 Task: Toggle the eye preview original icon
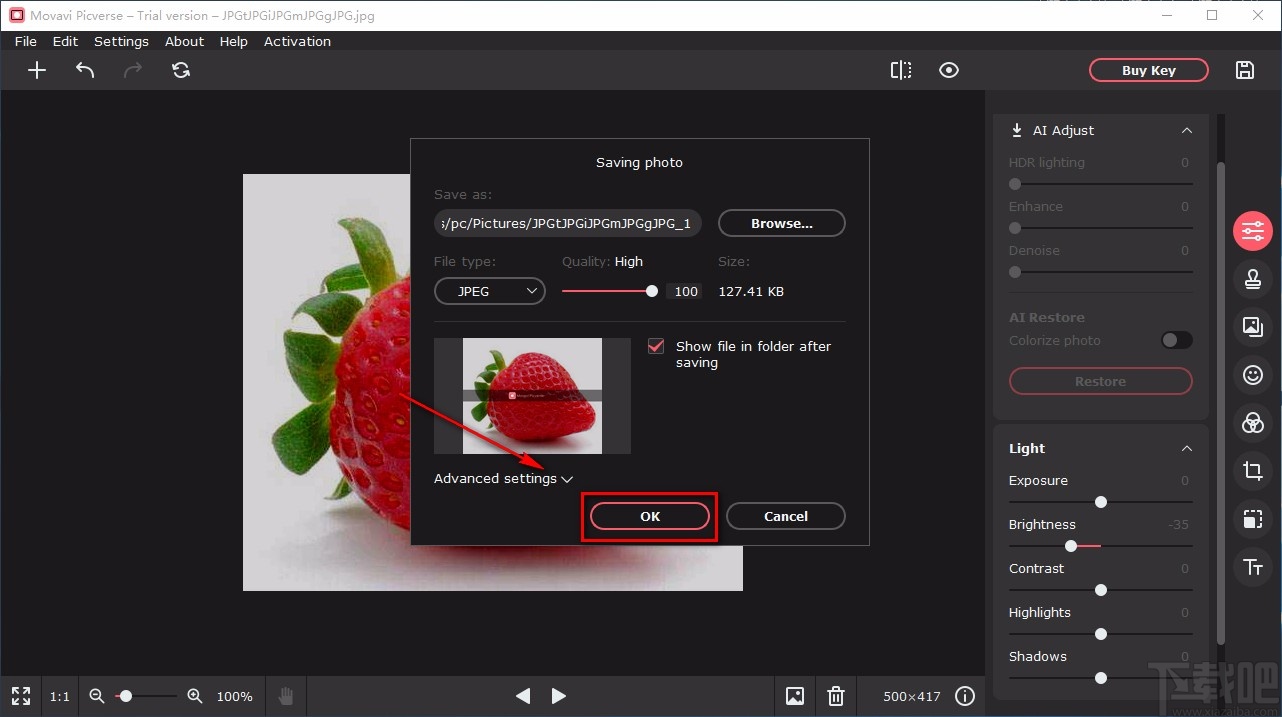949,70
